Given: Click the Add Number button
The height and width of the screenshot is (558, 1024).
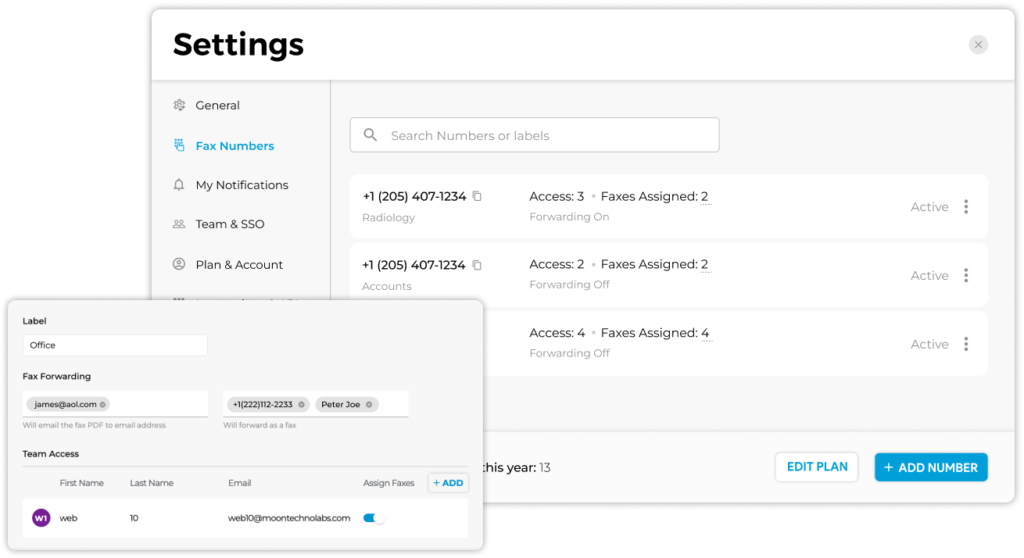Looking at the screenshot, I should pos(931,467).
